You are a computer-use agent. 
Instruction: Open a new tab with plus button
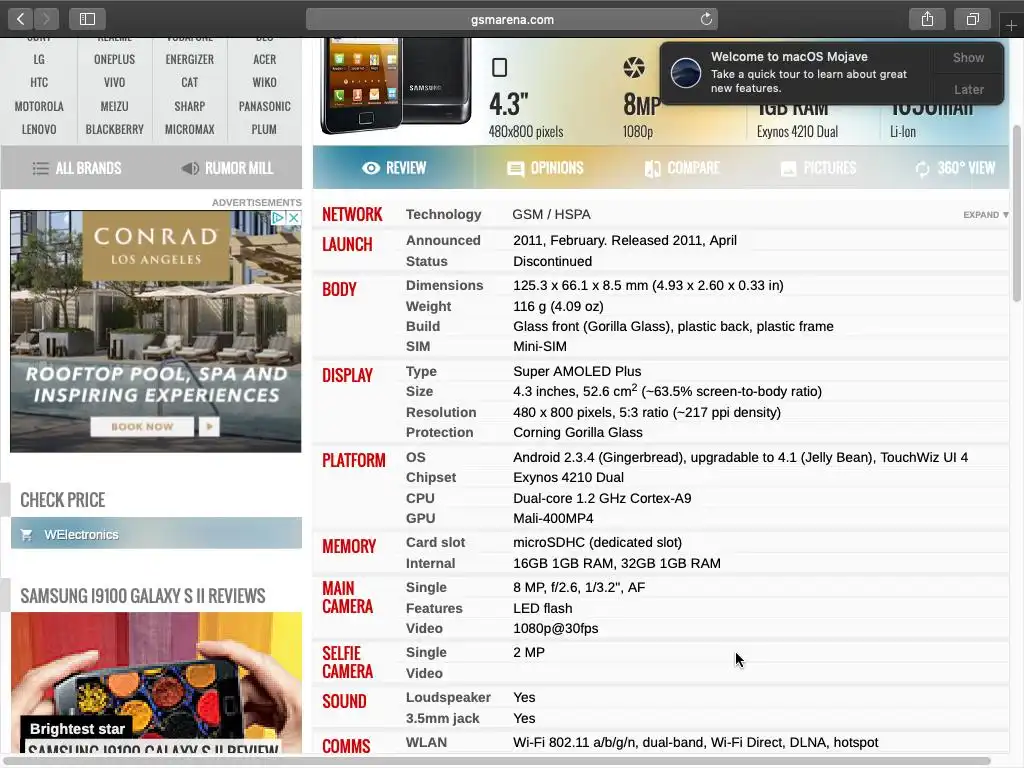click(x=1011, y=25)
